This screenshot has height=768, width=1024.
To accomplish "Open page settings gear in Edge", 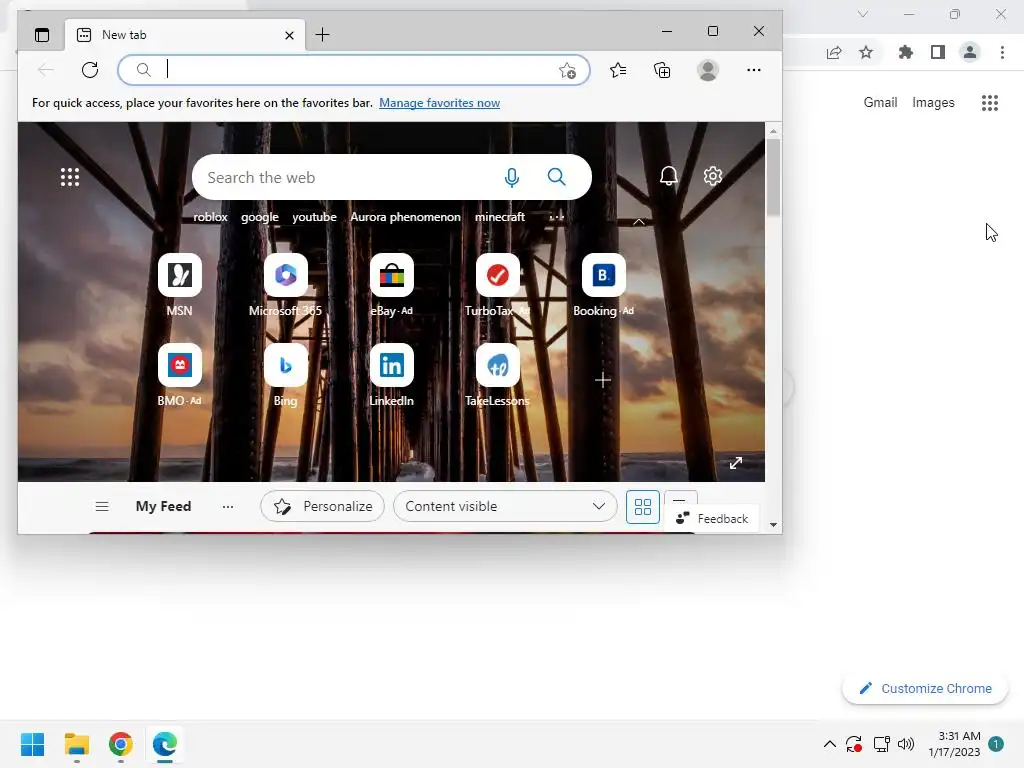I will click(x=712, y=176).
